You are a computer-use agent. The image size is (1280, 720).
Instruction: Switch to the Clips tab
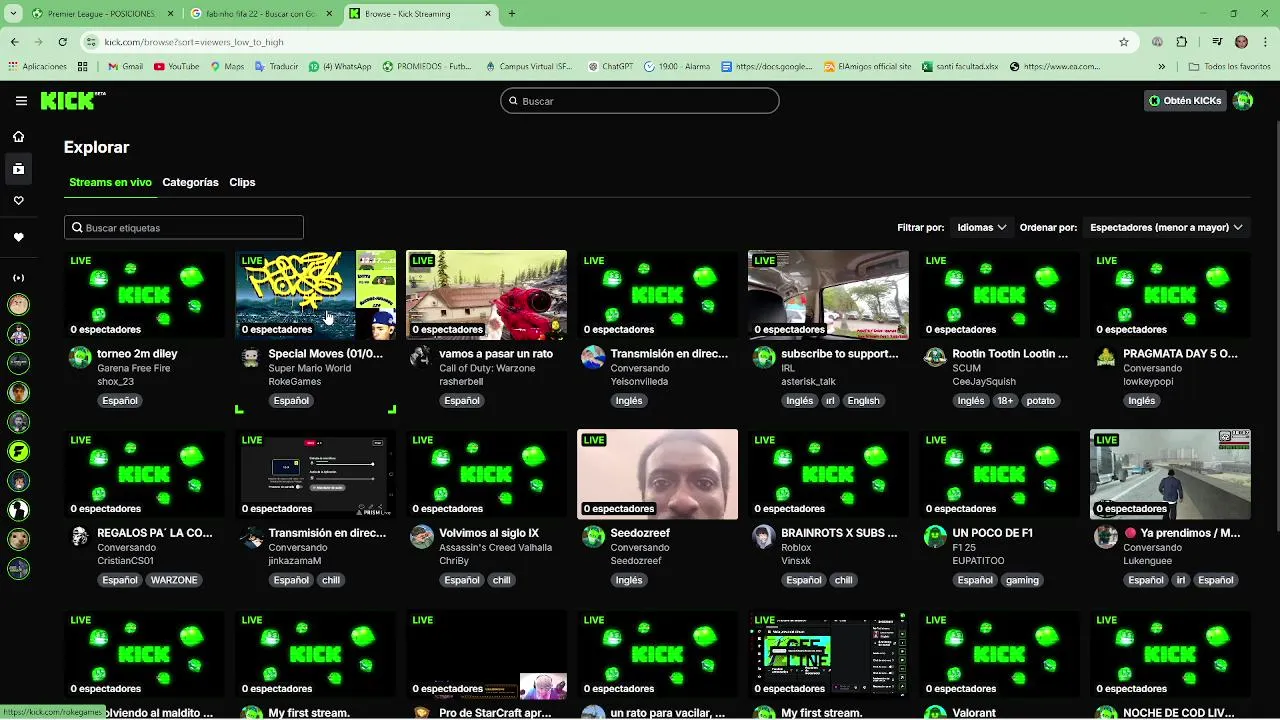click(242, 182)
